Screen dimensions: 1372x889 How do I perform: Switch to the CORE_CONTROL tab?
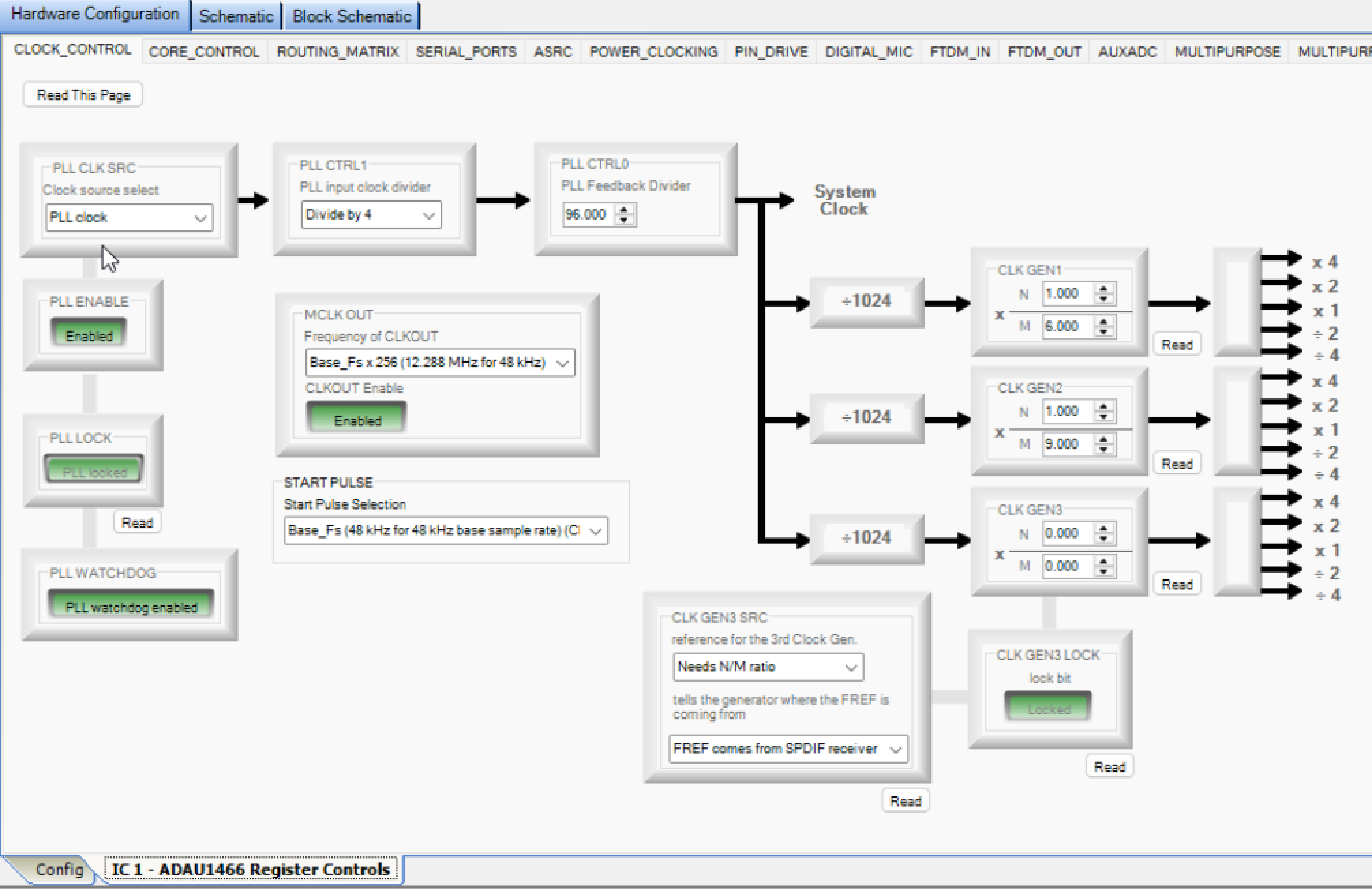[204, 51]
